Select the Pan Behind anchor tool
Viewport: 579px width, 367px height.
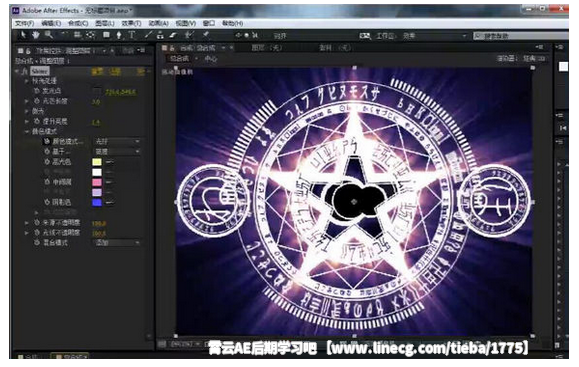click(x=90, y=35)
